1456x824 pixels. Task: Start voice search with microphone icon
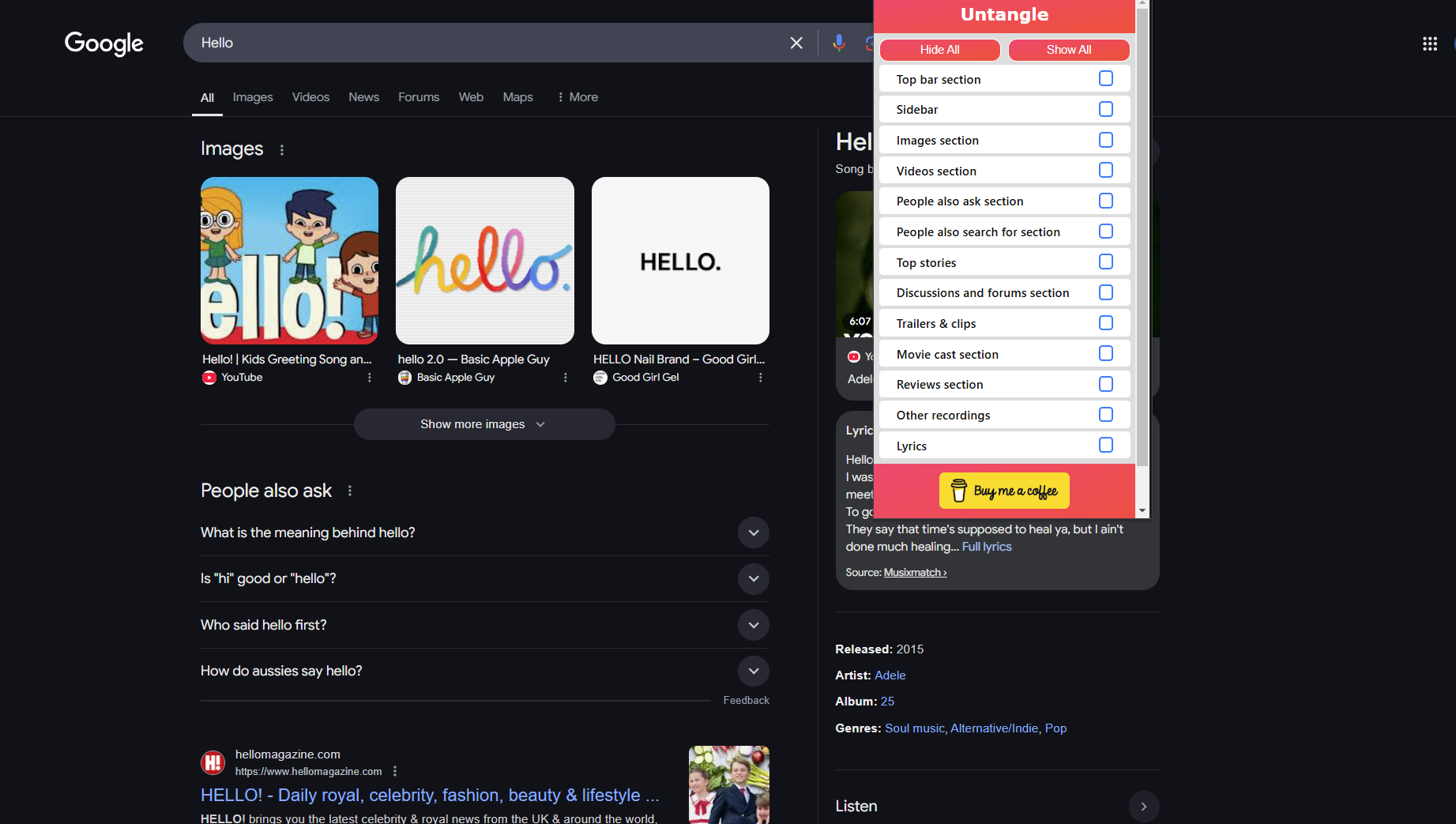(x=839, y=43)
